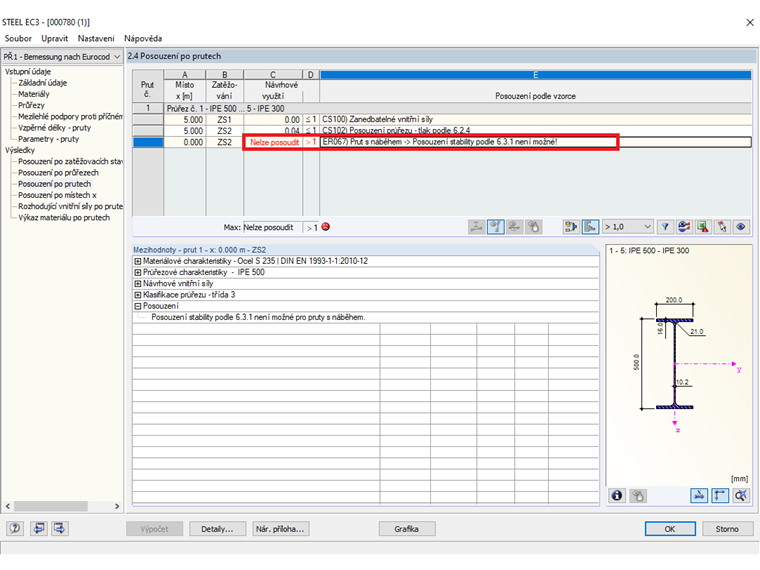Select Posouzení po zatěžovacích stavech in navigator
760x570 pixels.
tap(70, 161)
